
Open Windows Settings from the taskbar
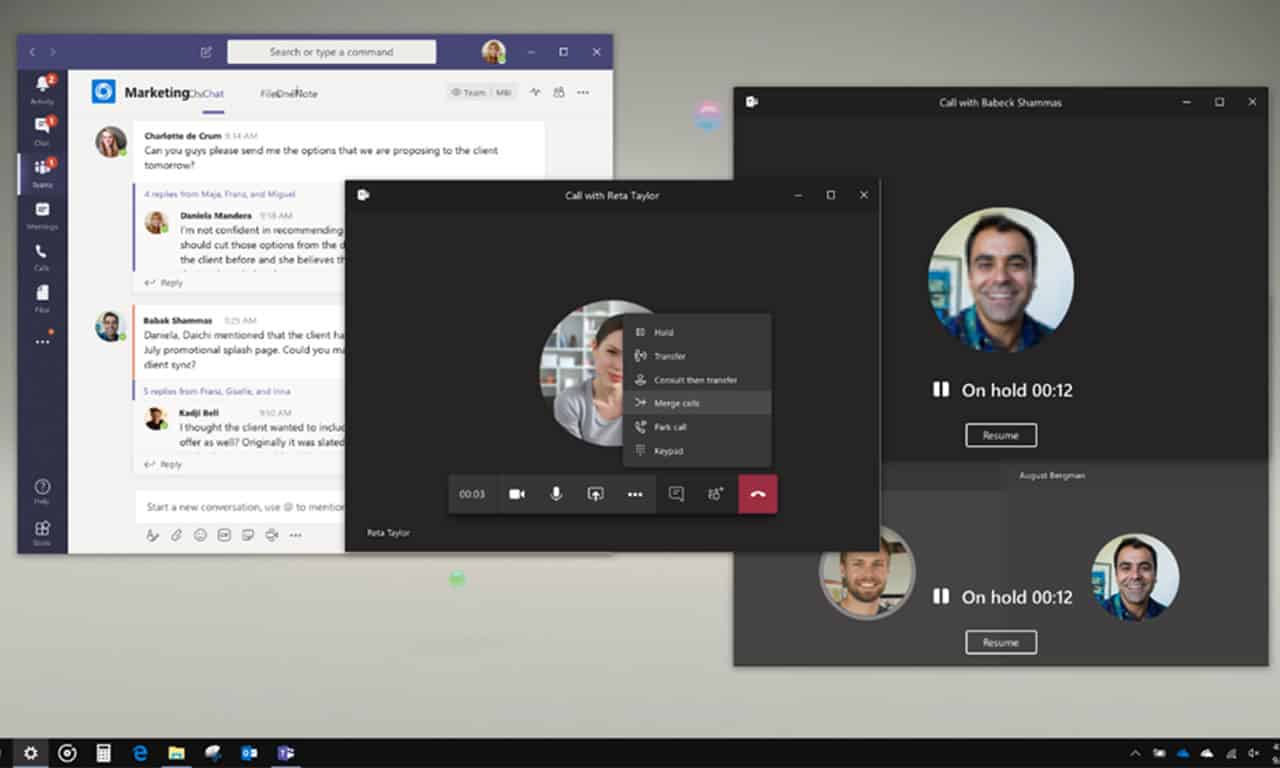(30, 753)
